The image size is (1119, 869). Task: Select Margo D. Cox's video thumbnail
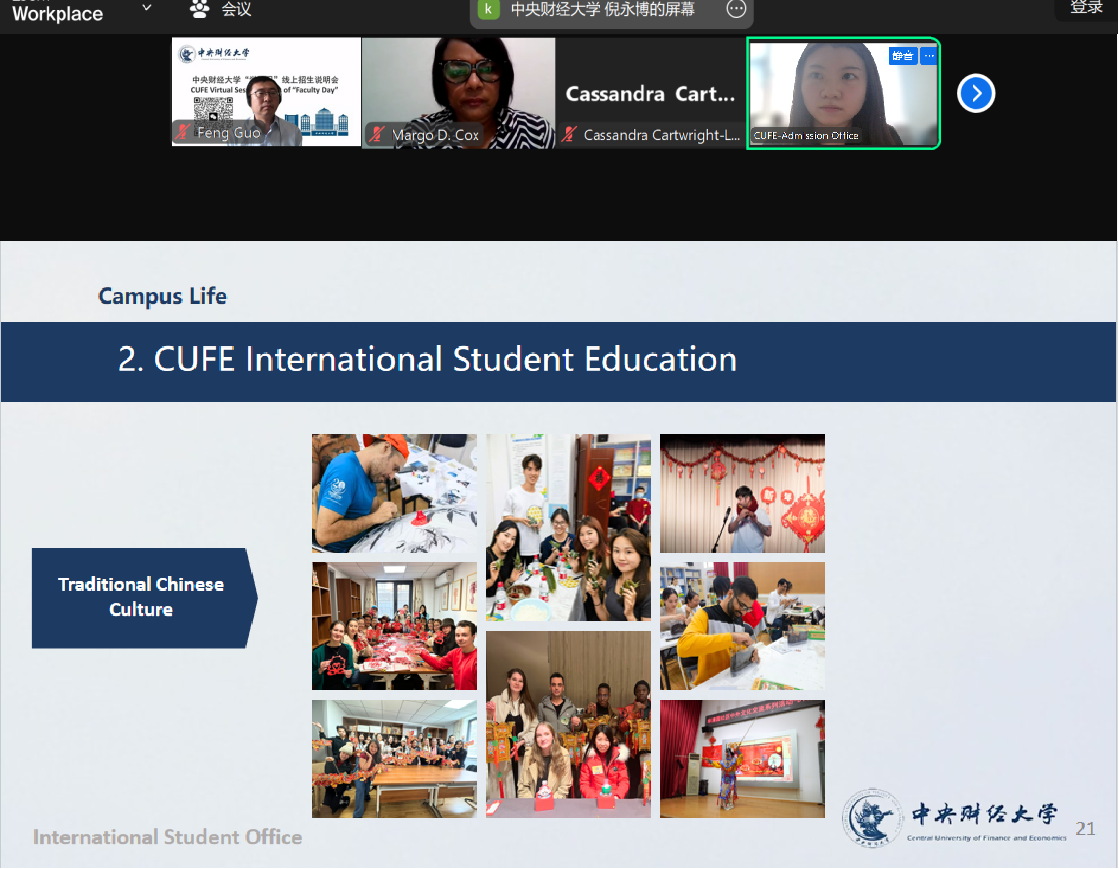[x=458, y=92]
